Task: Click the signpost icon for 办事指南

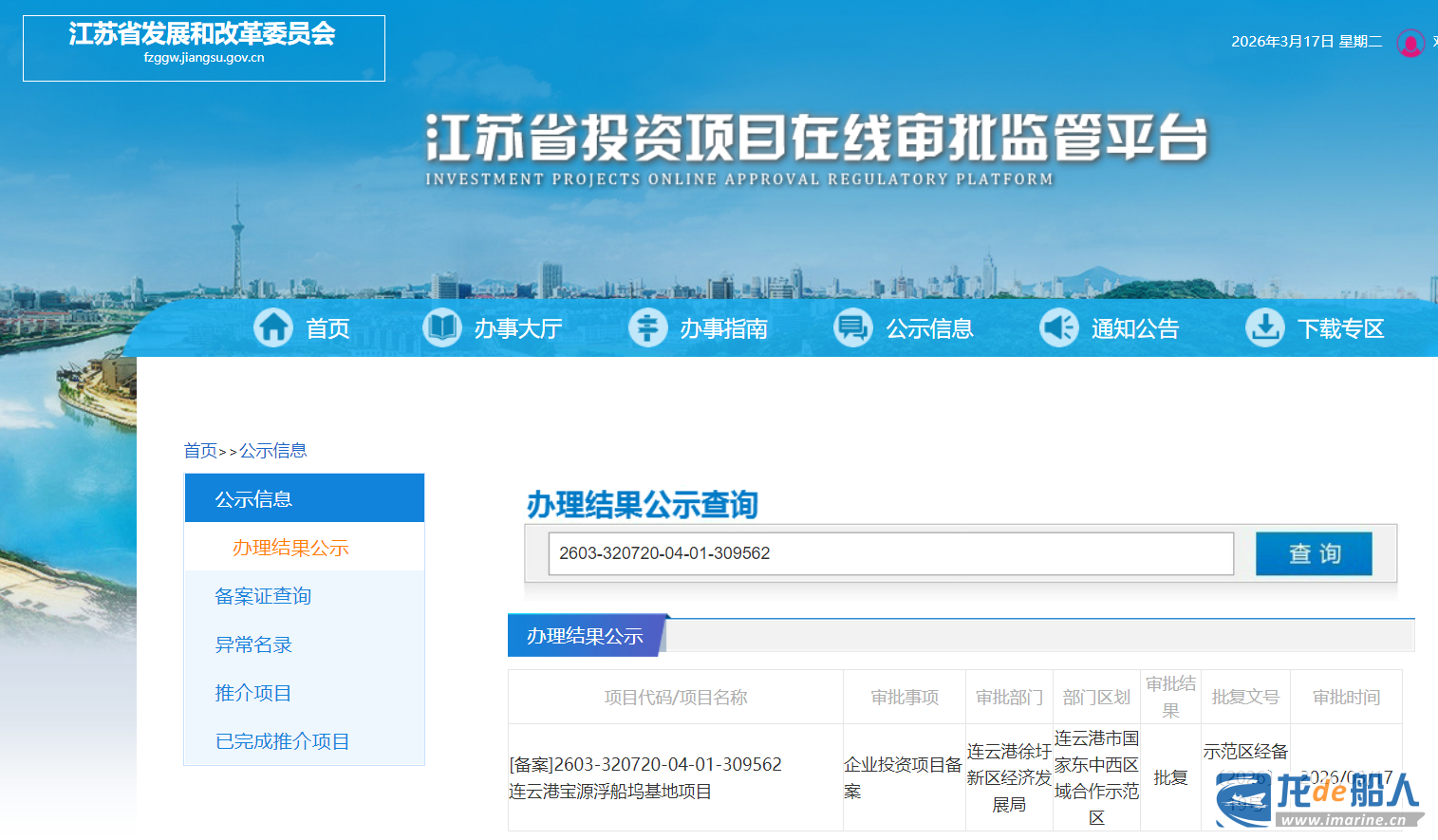Action: 647,328
